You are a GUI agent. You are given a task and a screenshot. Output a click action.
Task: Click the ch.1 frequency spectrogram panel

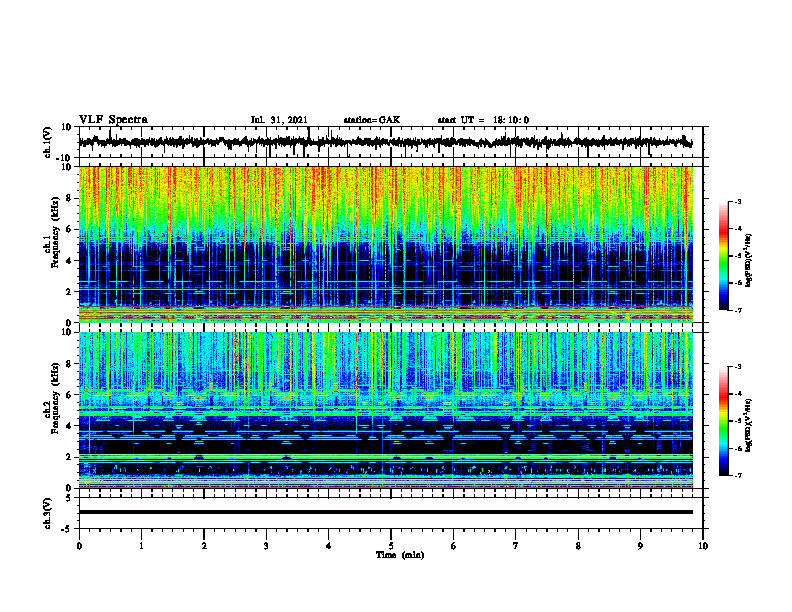pyautogui.click(x=385, y=244)
